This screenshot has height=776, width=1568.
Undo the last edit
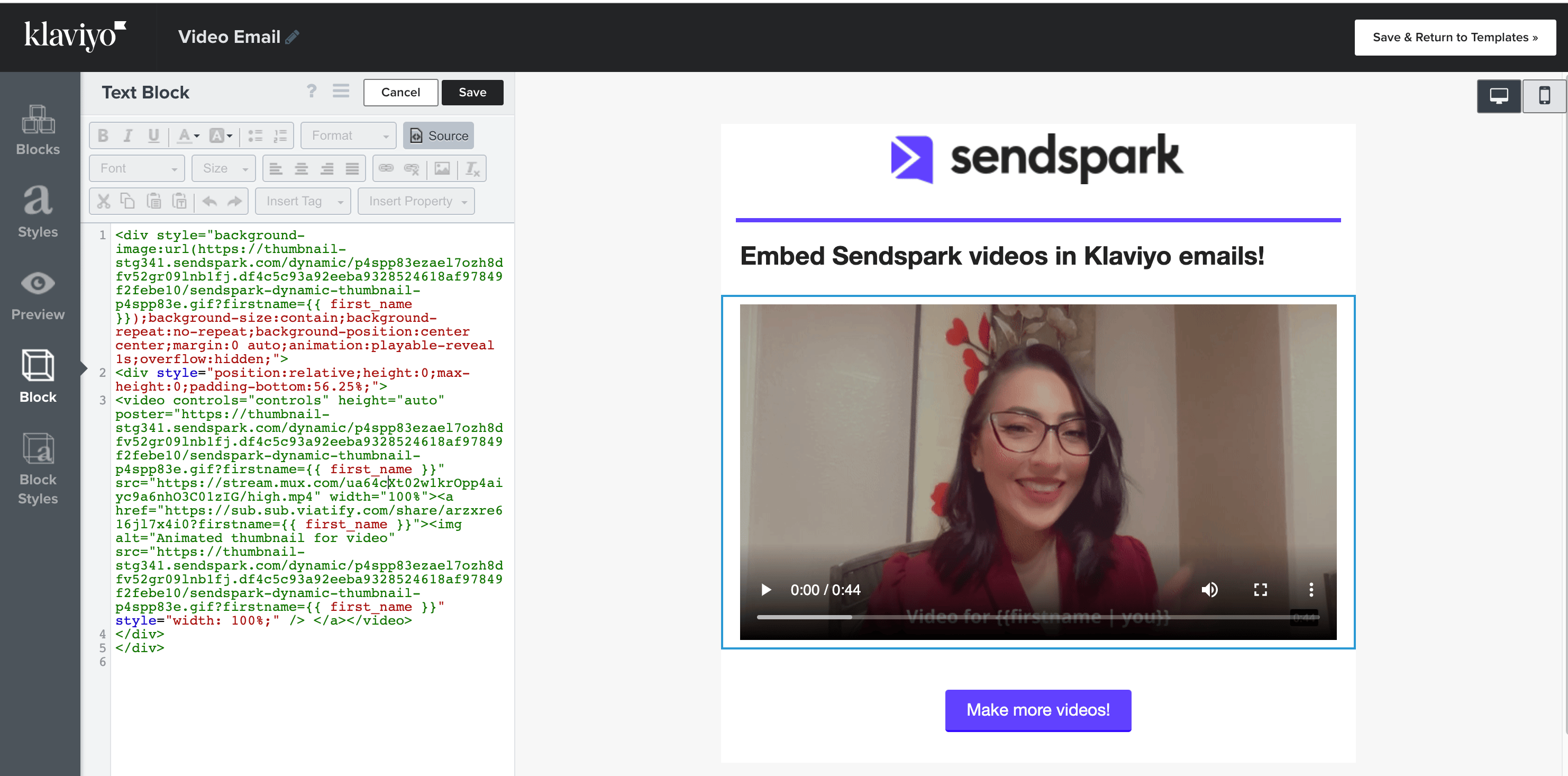(x=209, y=201)
